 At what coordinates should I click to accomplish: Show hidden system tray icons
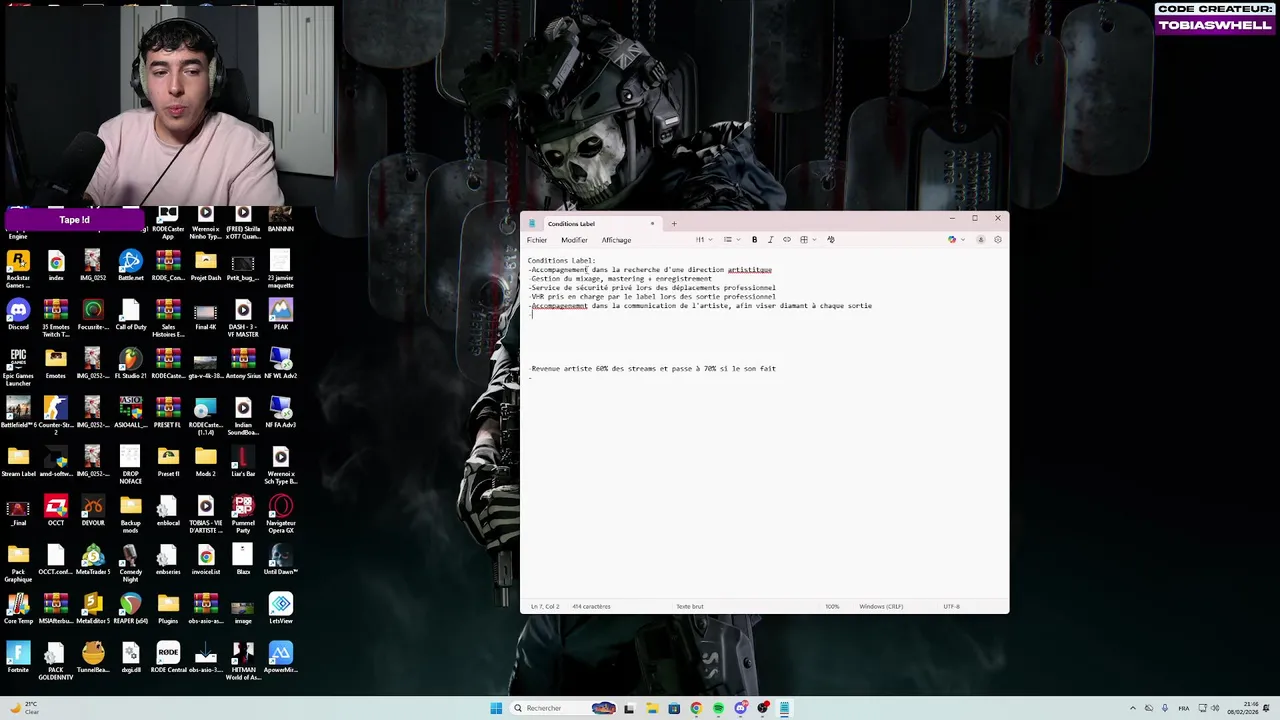click(1133, 708)
